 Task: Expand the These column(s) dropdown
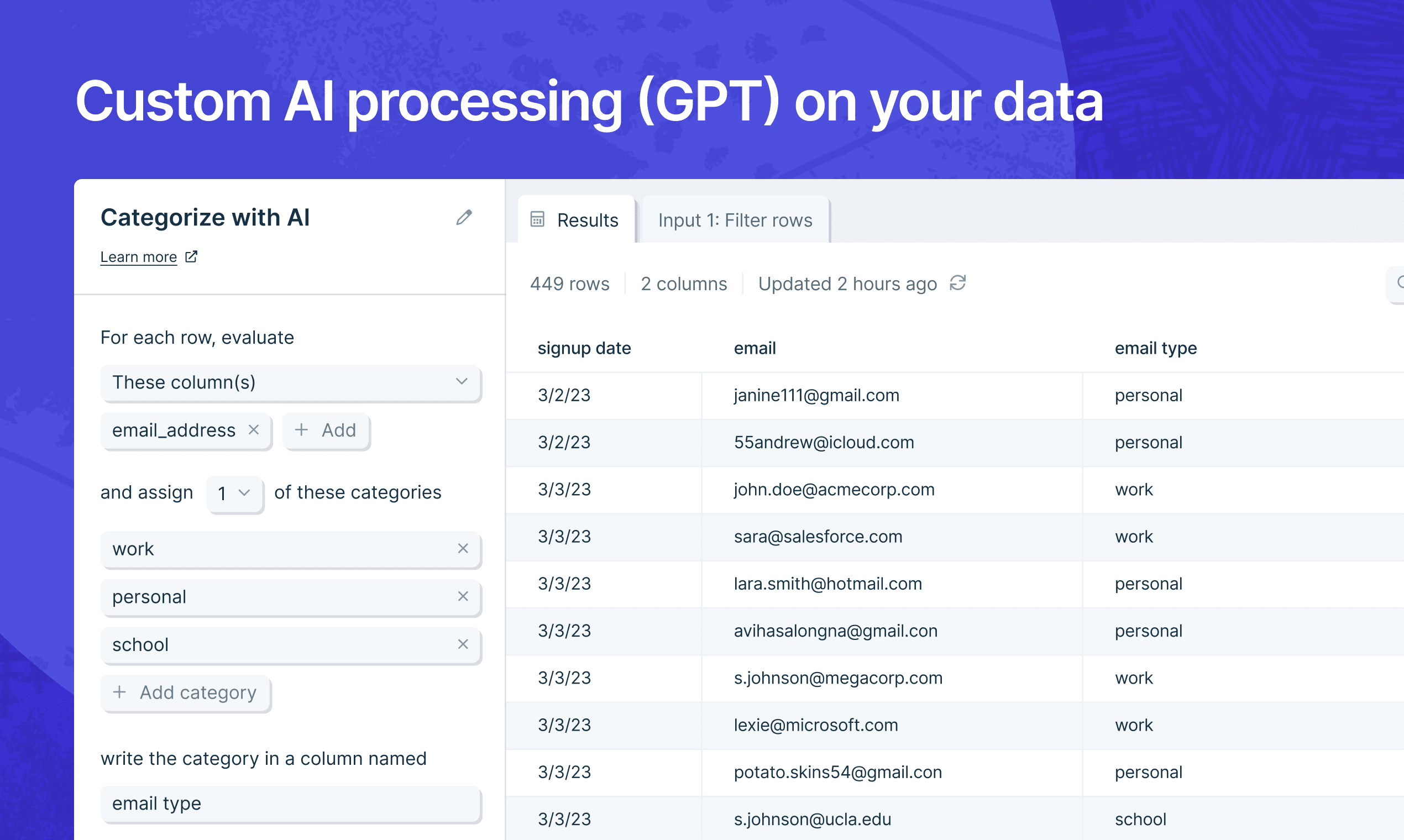click(x=291, y=382)
